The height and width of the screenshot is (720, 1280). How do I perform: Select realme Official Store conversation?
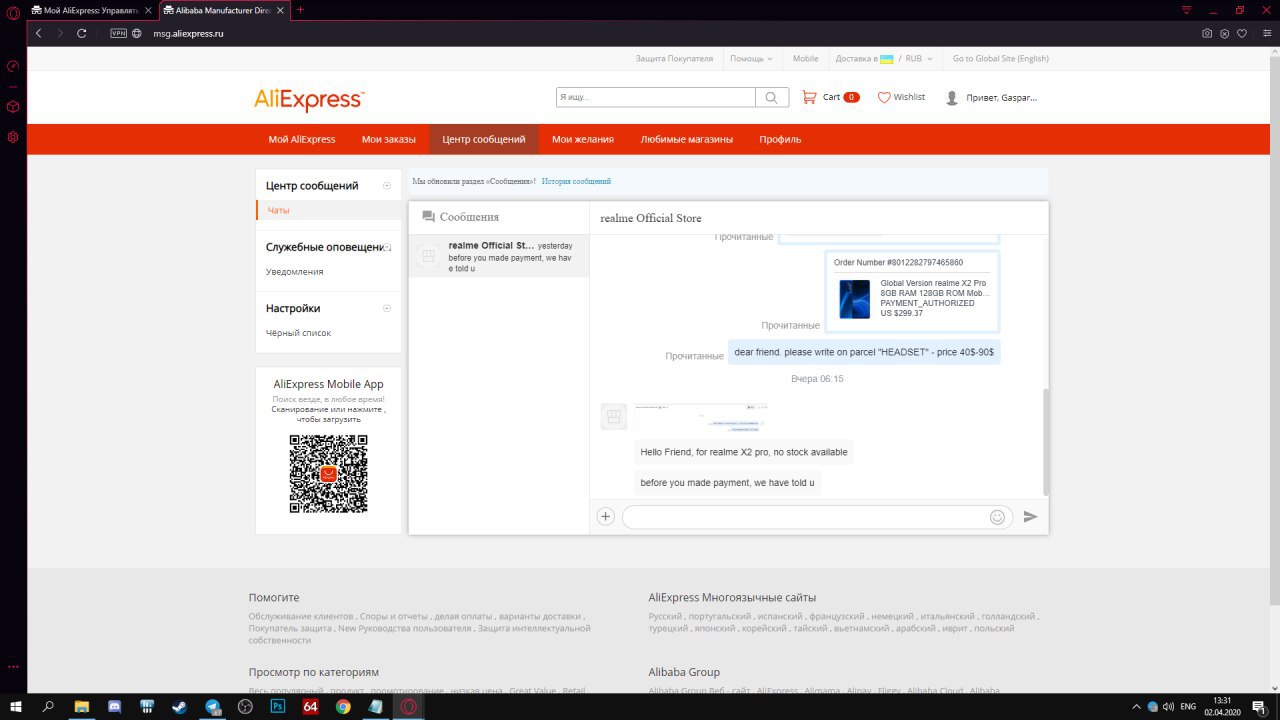coord(499,256)
